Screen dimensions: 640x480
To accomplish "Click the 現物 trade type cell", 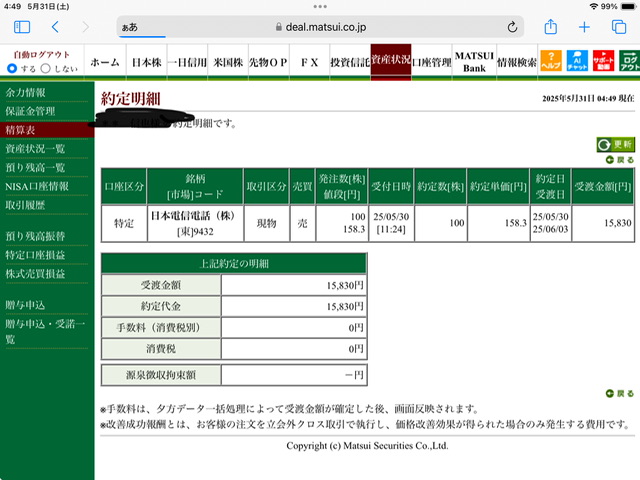I will pyautogui.click(x=267, y=223).
